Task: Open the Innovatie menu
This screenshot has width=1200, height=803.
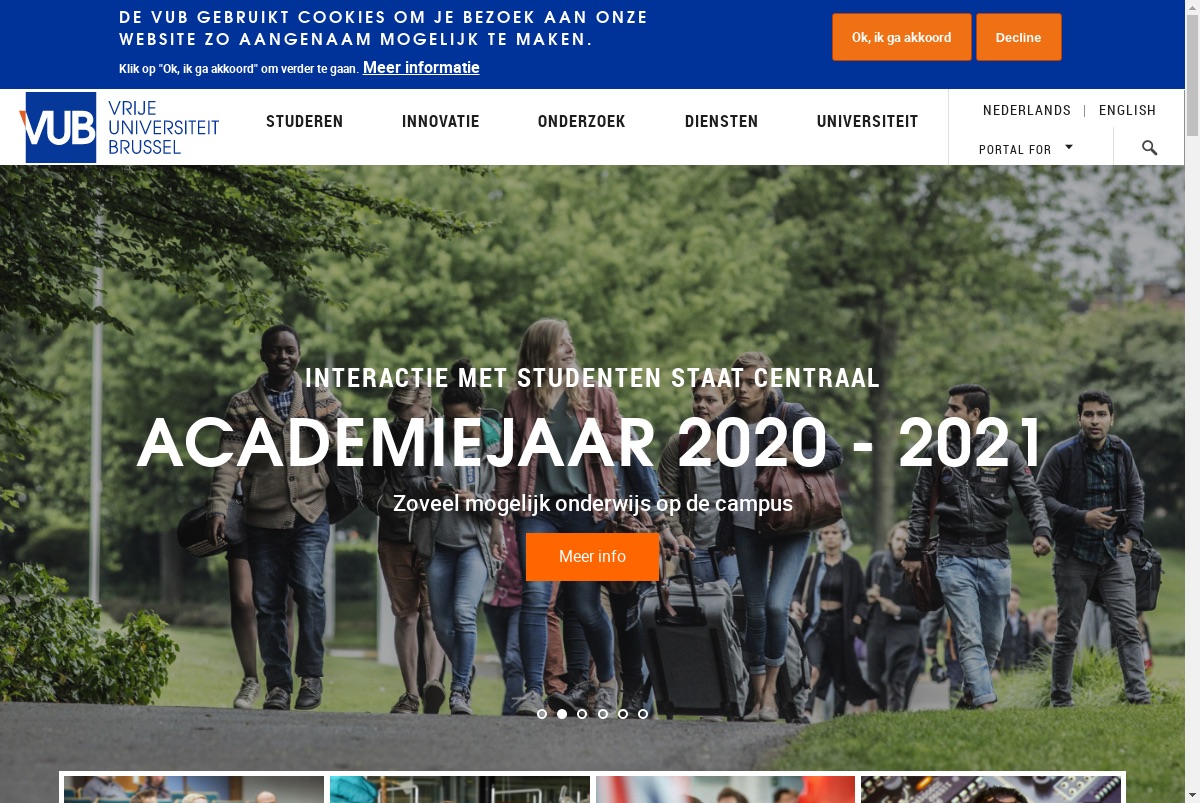Action: pos(441,121)
